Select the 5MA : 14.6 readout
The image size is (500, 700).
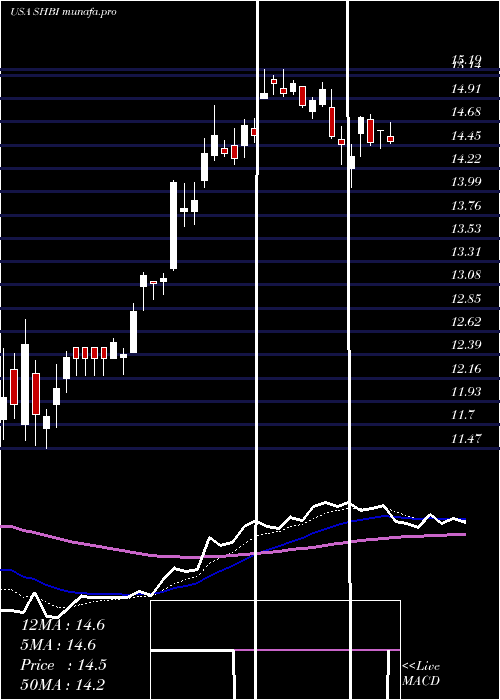coord(58,645)
